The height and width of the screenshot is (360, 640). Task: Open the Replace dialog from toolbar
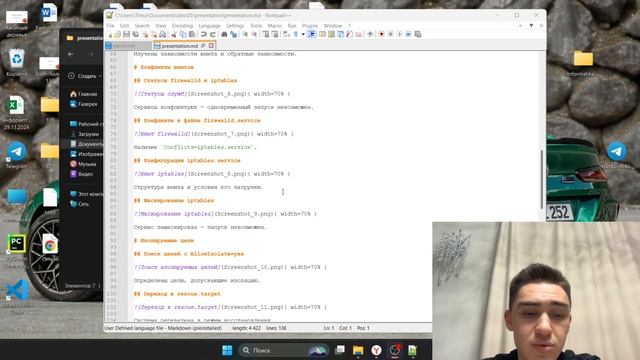click(x=233, y=34)
